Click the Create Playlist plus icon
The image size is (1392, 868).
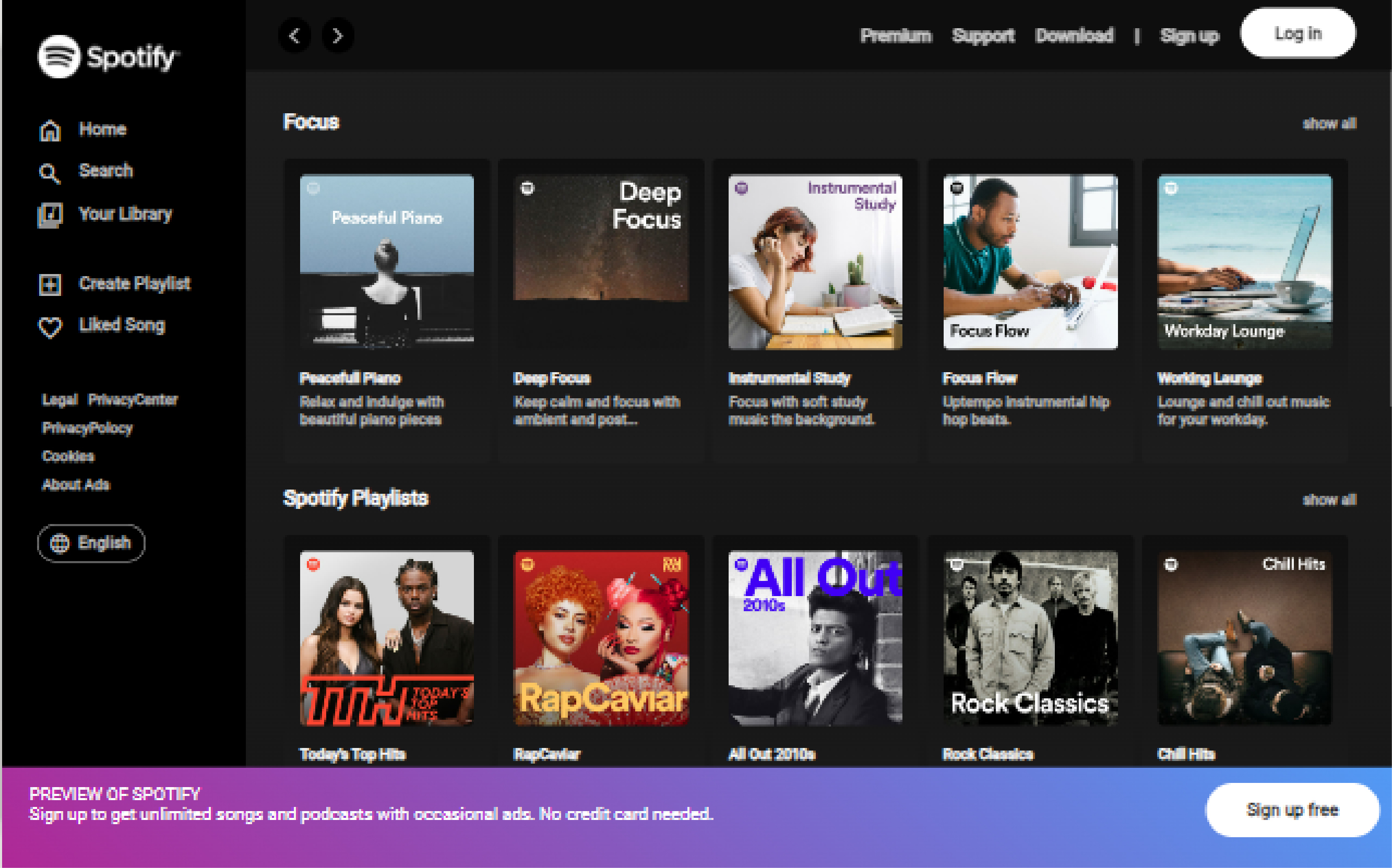click(50, 284)
